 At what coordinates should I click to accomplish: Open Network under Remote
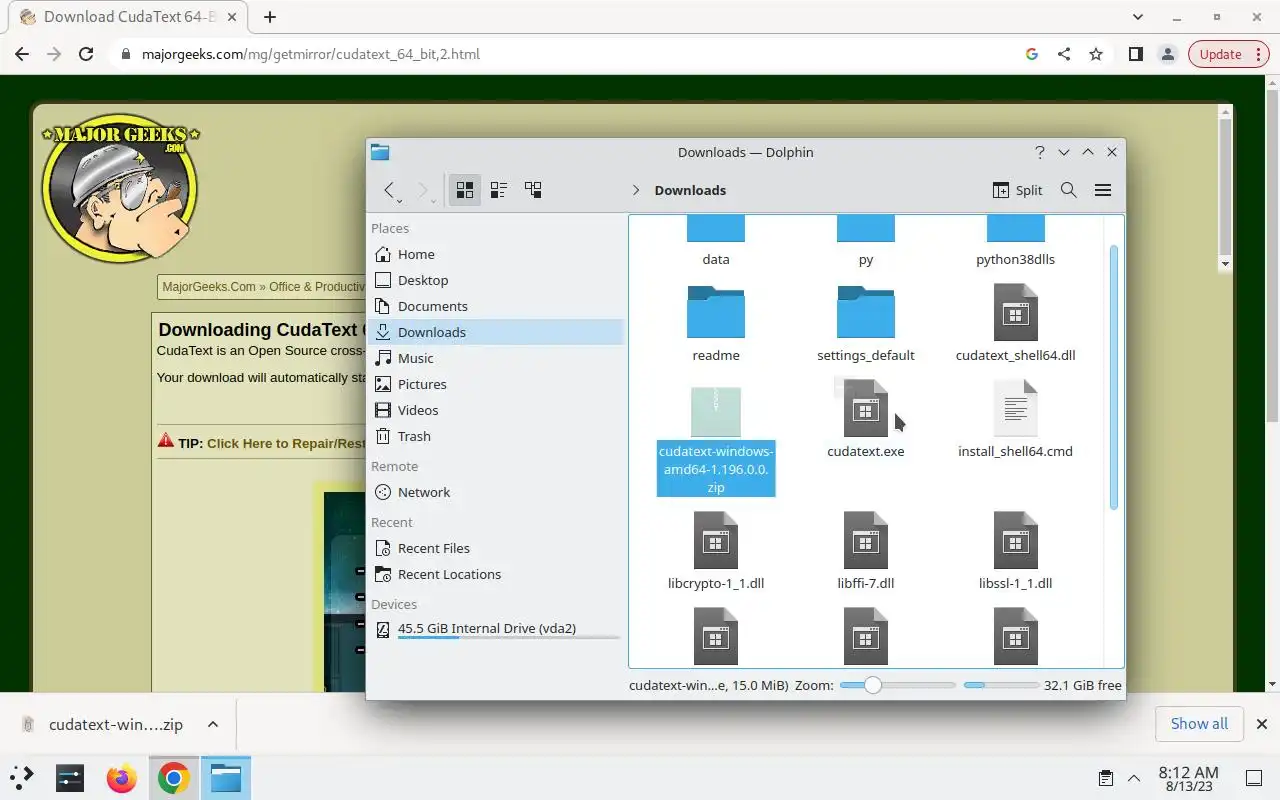click(x=496, y=492)
